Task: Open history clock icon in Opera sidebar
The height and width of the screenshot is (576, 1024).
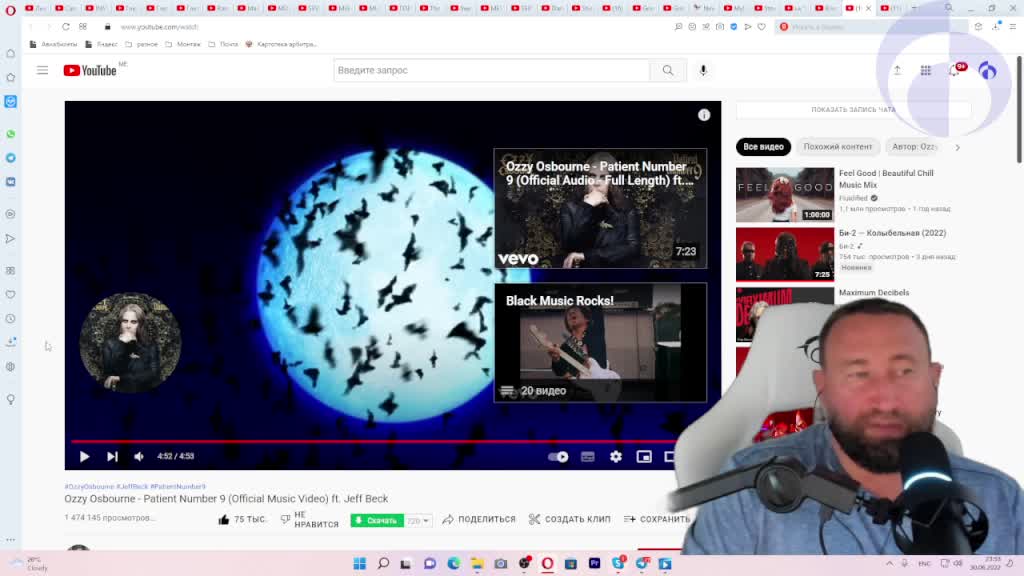Action: tap(10, 319)
